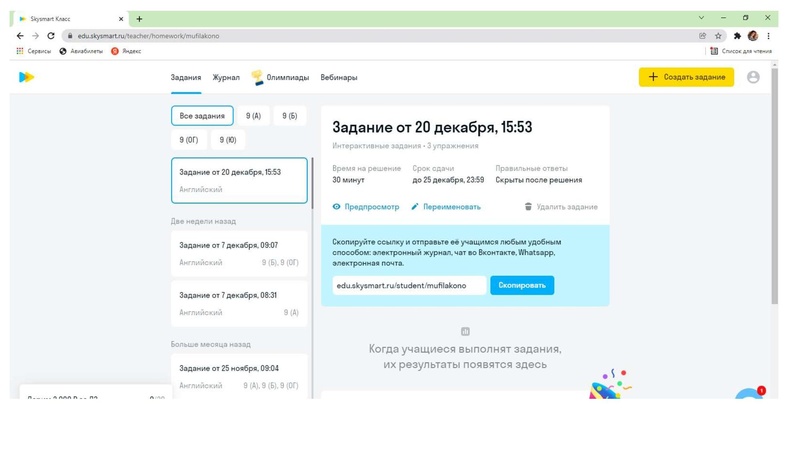Click the text до 25 декабря, 23:59

tap(448, 180)
